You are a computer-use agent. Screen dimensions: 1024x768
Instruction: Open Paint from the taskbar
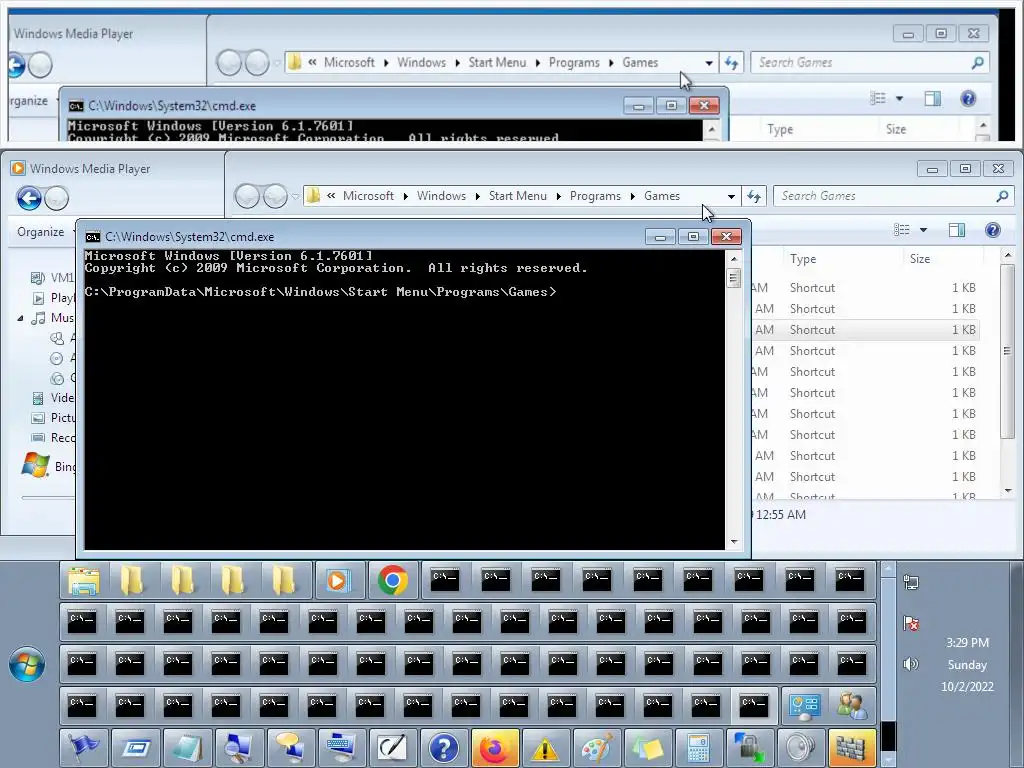coord(596,748)
